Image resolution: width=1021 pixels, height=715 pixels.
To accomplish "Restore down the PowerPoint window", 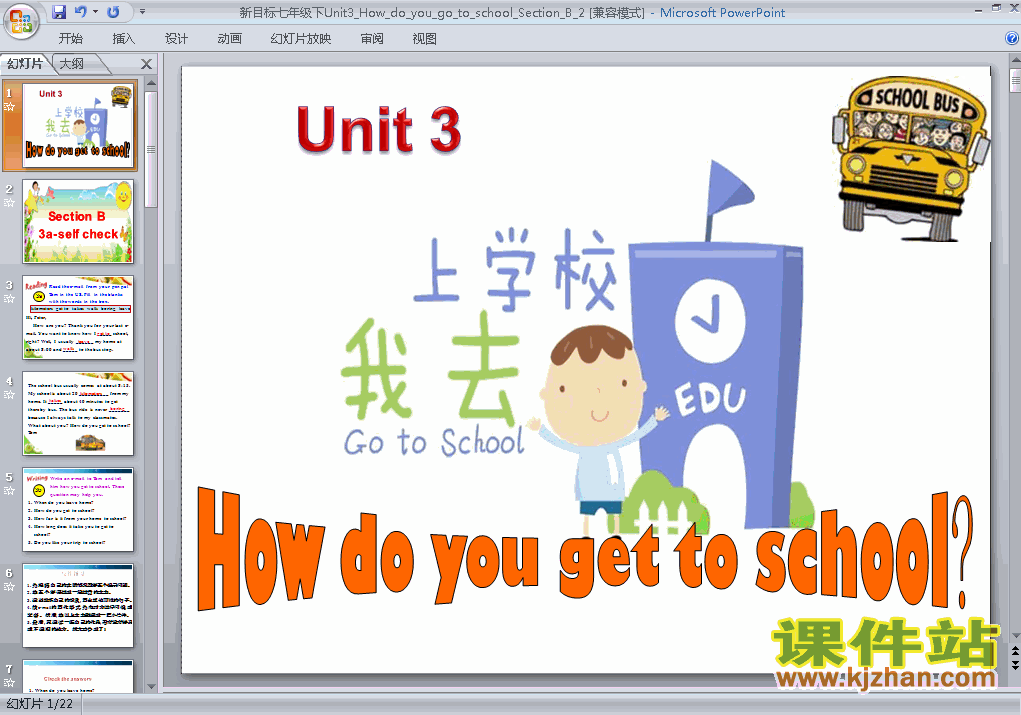I will (x=996, y=8).
